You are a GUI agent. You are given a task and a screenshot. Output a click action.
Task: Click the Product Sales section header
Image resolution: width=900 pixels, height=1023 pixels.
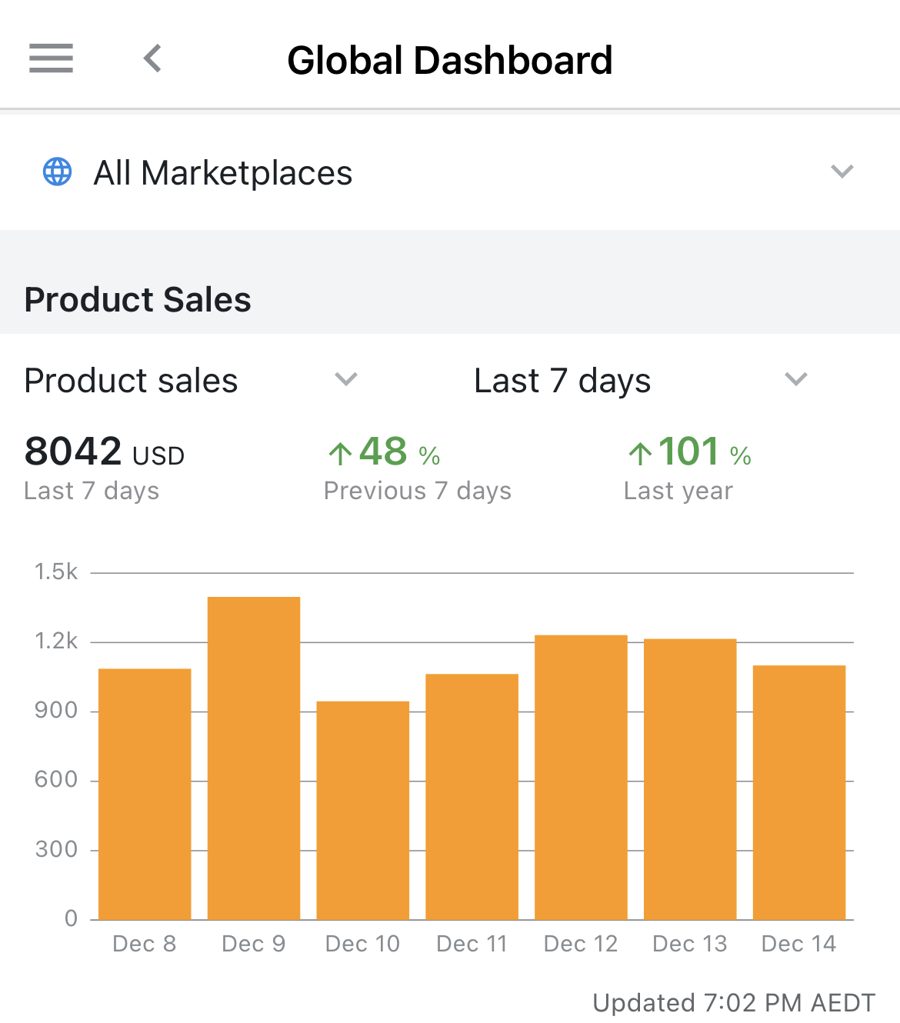tap(138, 299)
